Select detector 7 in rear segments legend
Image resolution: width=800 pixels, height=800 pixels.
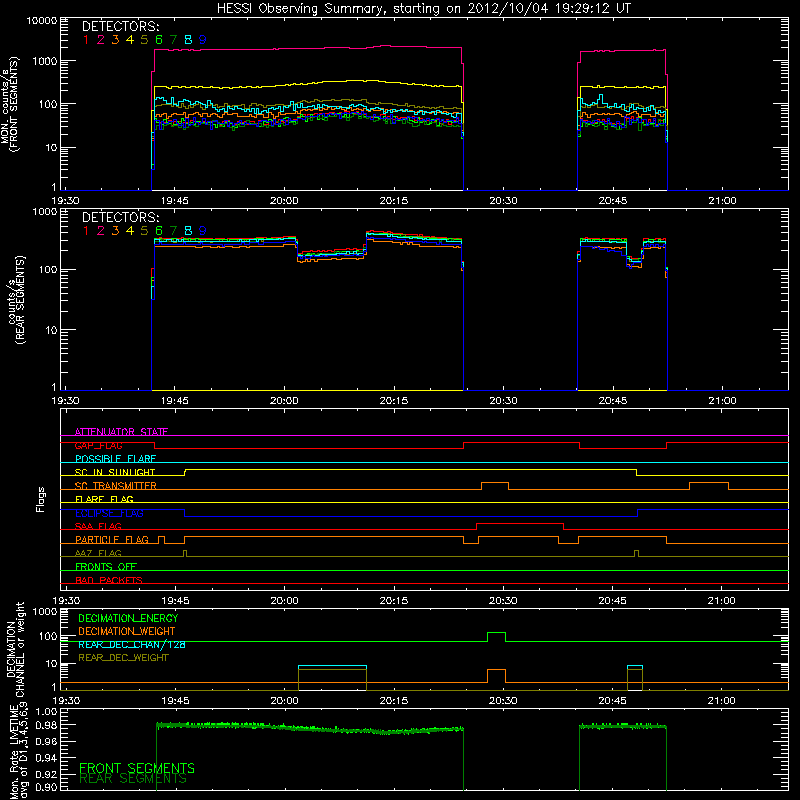[173, 231]
